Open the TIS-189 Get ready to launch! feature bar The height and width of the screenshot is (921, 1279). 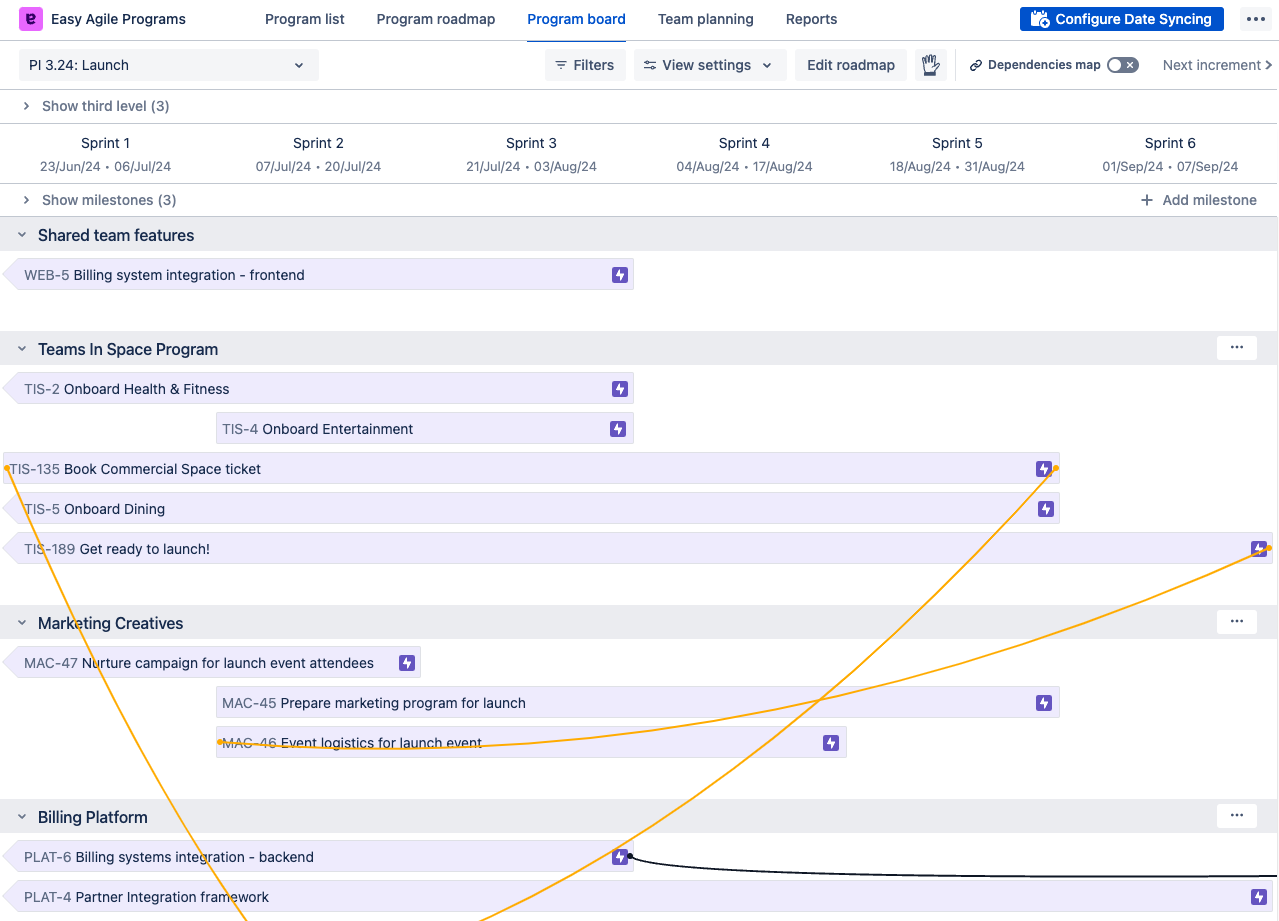tap(600, 549)
